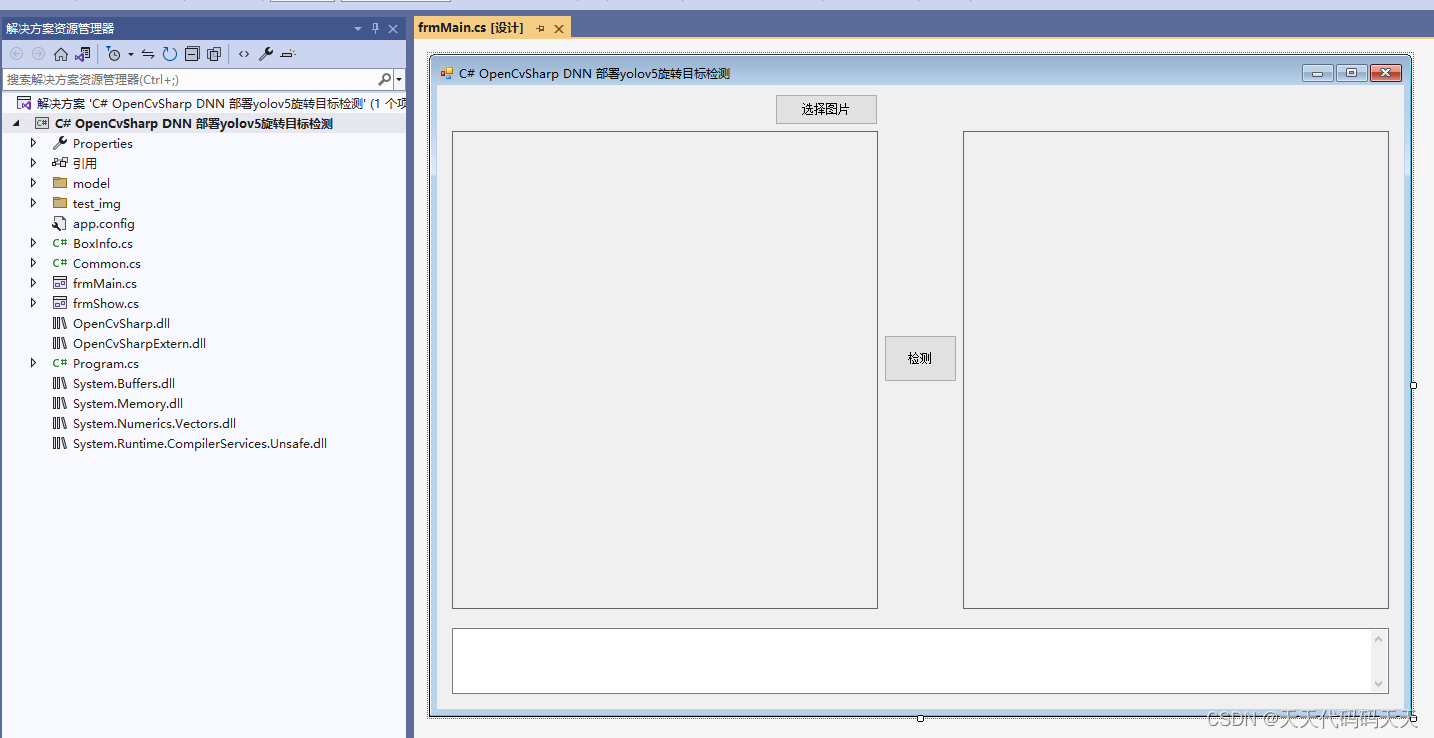Click the text box scroll up arrow
This screenshot has width=1434, height=738.
(1380, 639)
